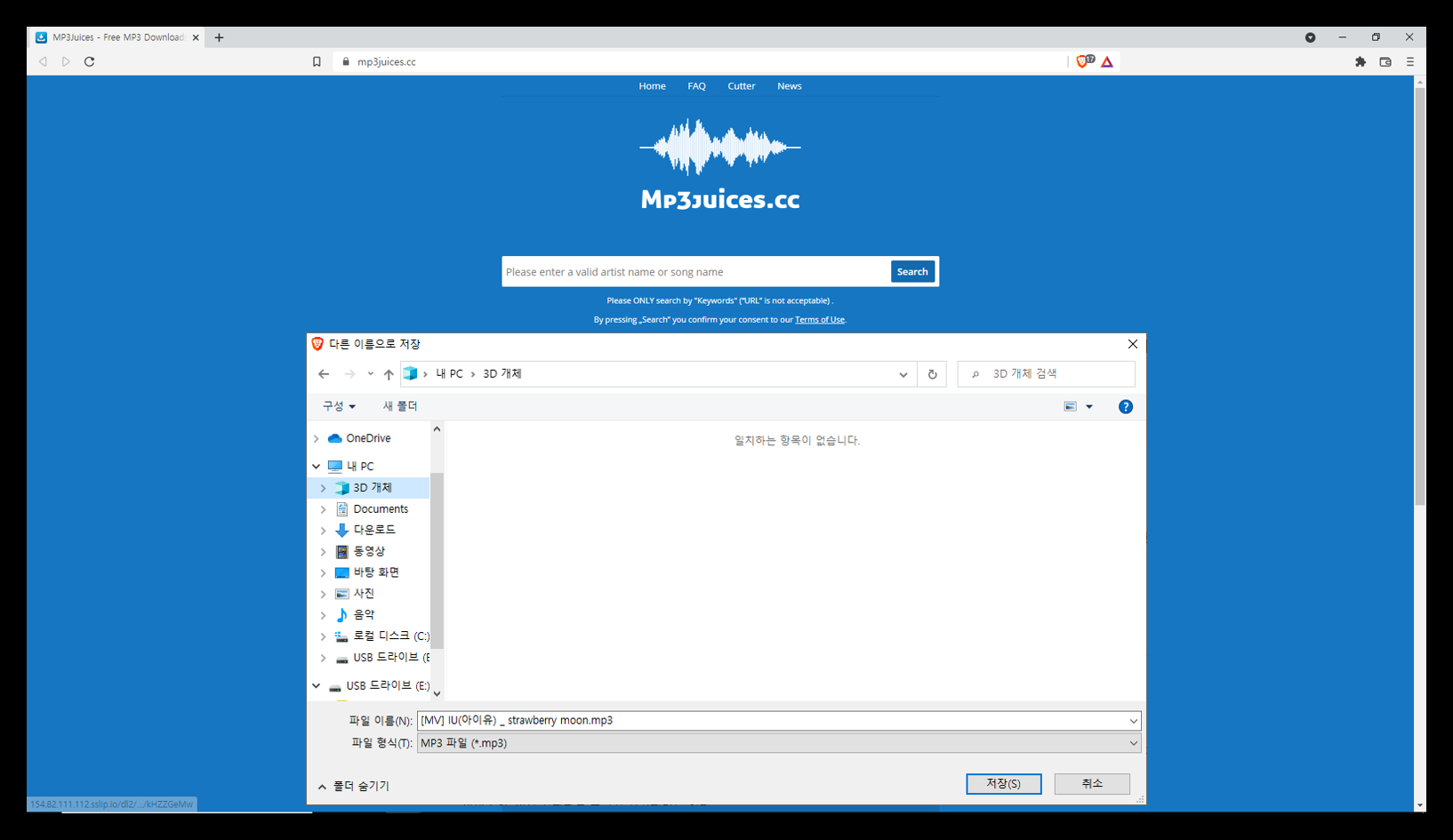Image resolution: width=1453 pixels, height=840 pixels.
Task: Click the file name input field
Action: [772, 721]
